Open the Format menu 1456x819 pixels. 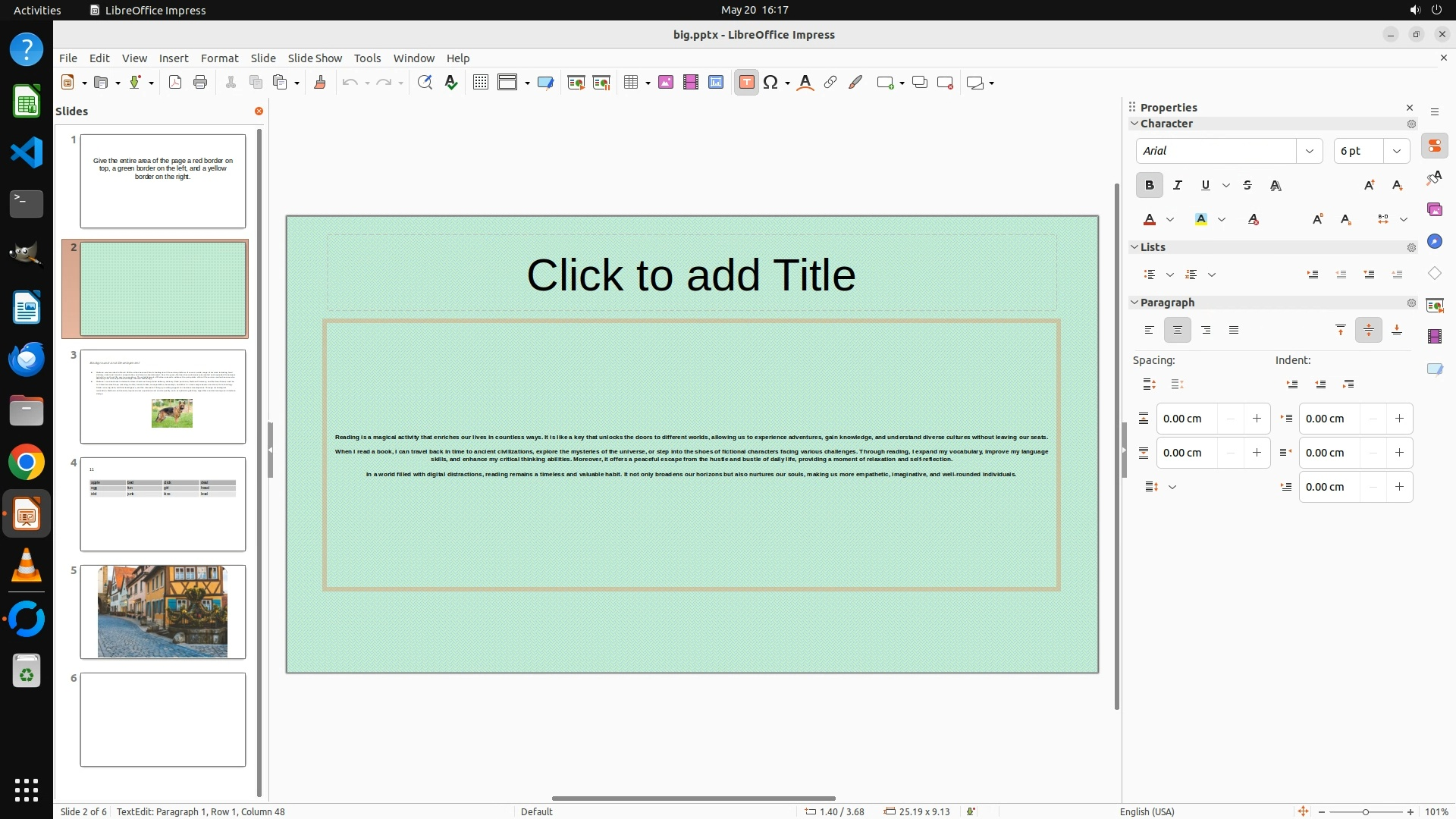[x=219, y=58]
